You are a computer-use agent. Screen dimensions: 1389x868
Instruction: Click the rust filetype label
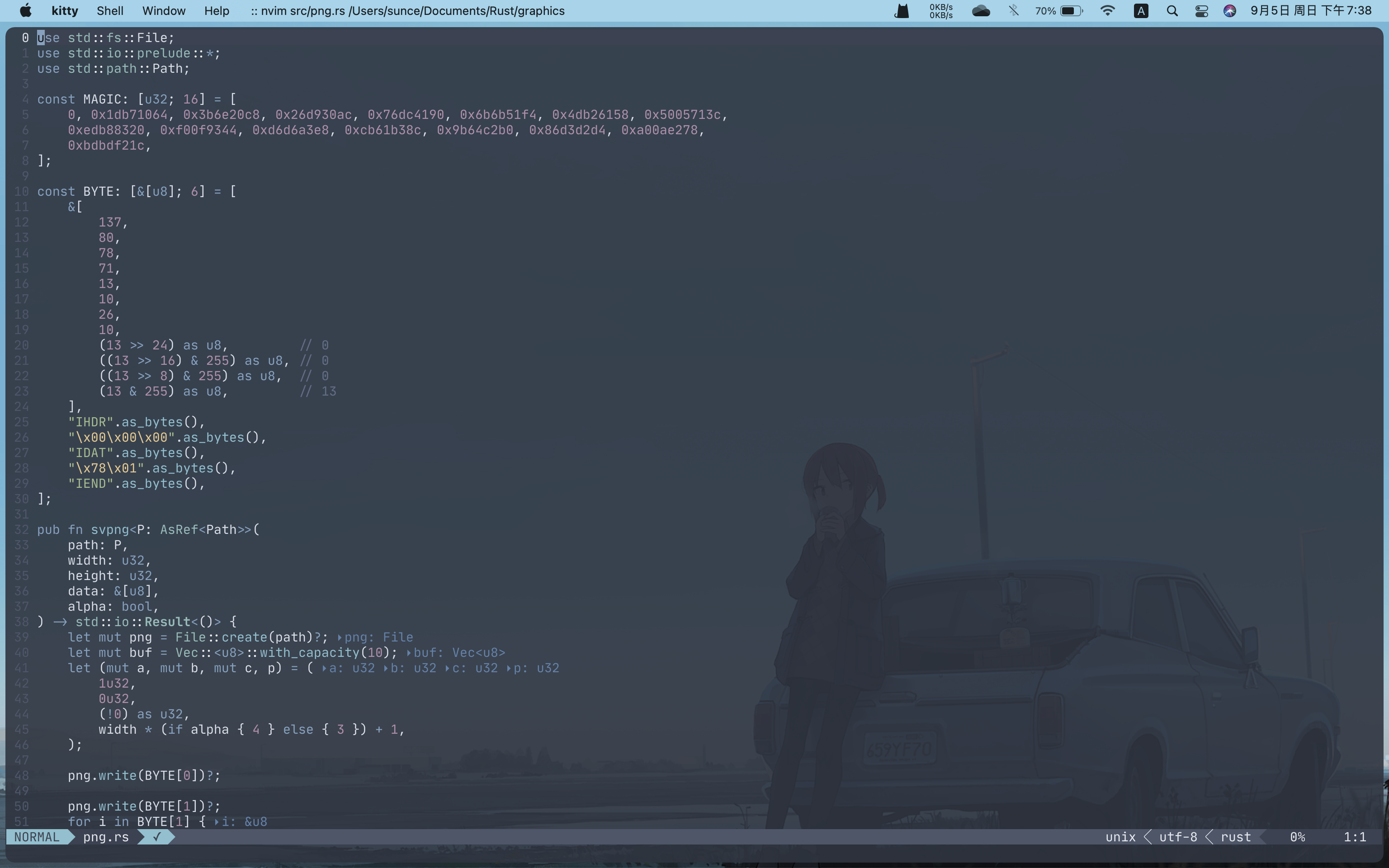tap(1235, 837)
